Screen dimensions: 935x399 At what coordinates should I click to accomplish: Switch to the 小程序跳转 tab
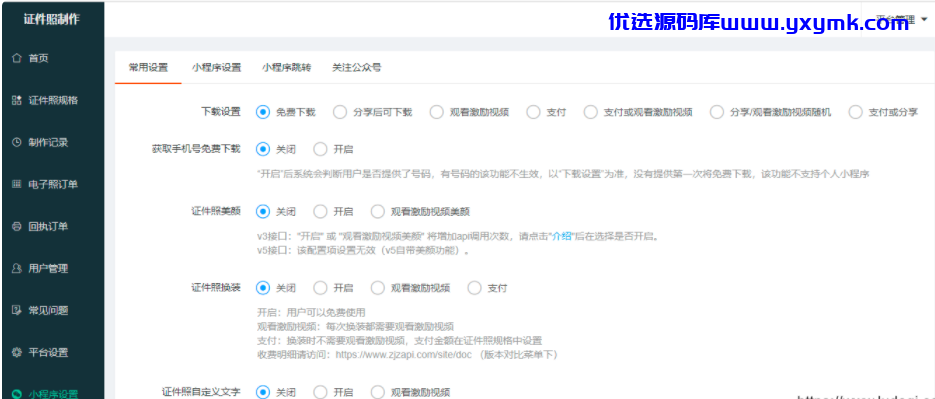click(286, 67)
